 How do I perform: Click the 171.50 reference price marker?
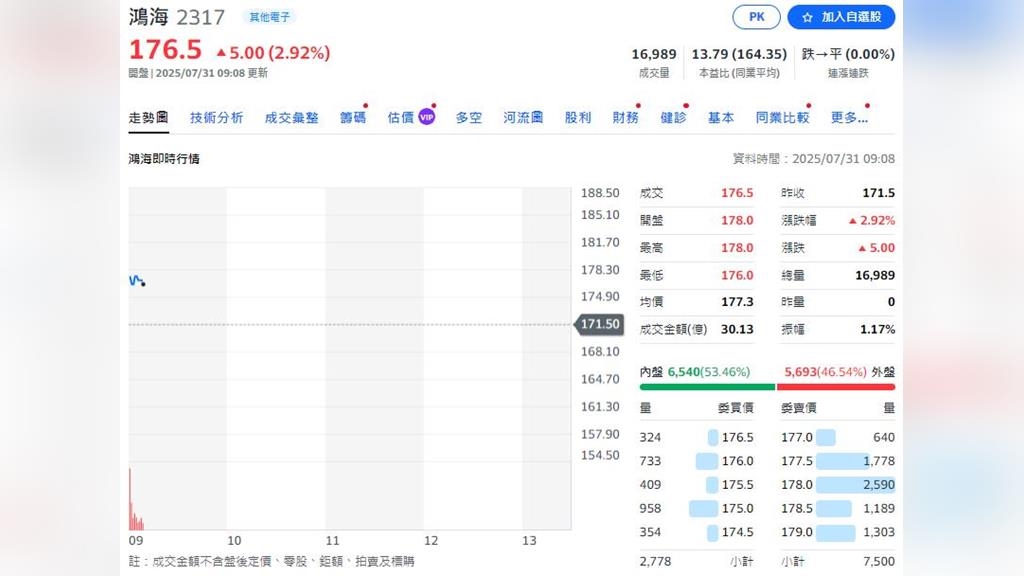599,325
